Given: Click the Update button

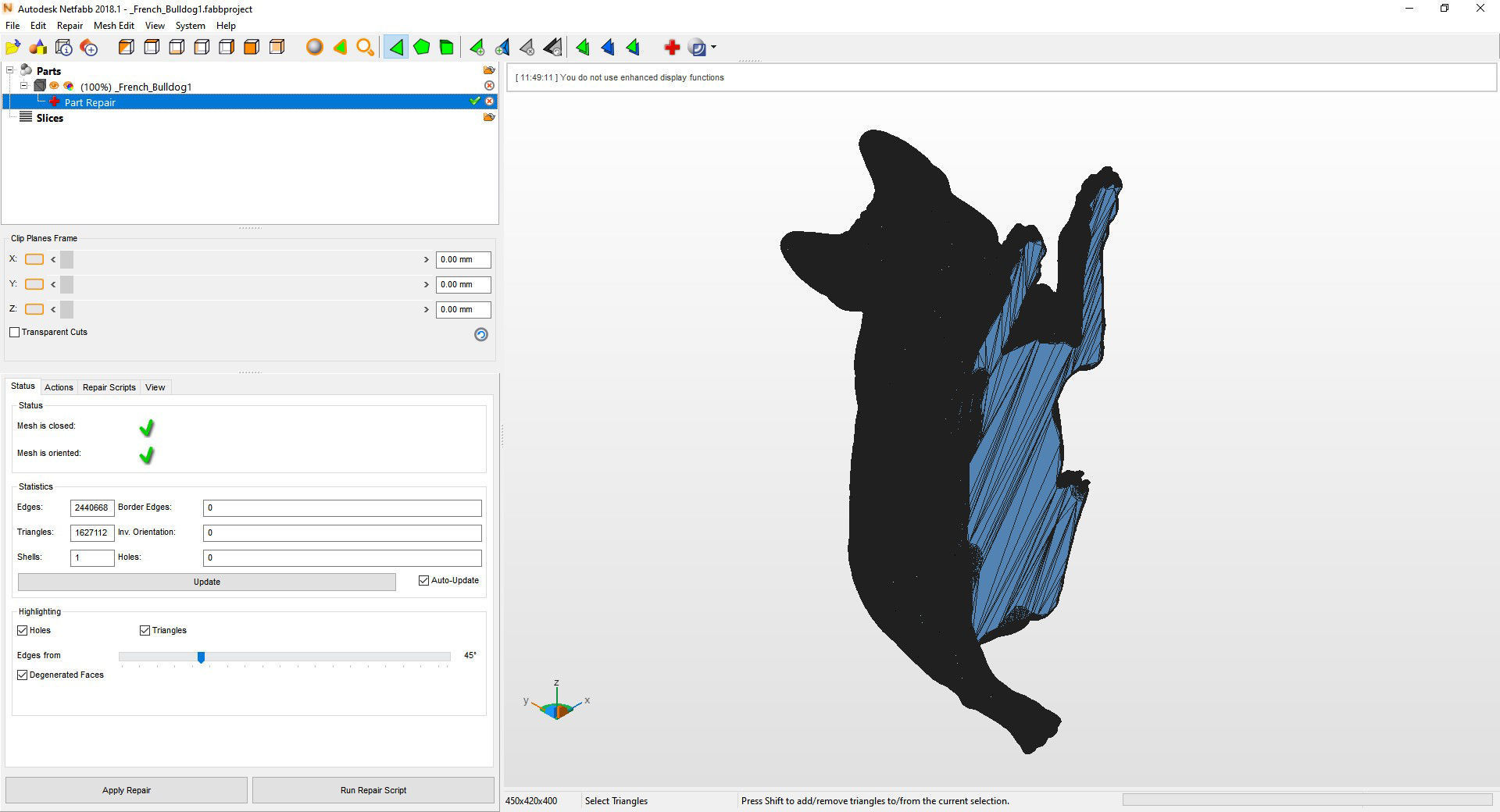Looking at the screenshot, I should tap(207, 582).
